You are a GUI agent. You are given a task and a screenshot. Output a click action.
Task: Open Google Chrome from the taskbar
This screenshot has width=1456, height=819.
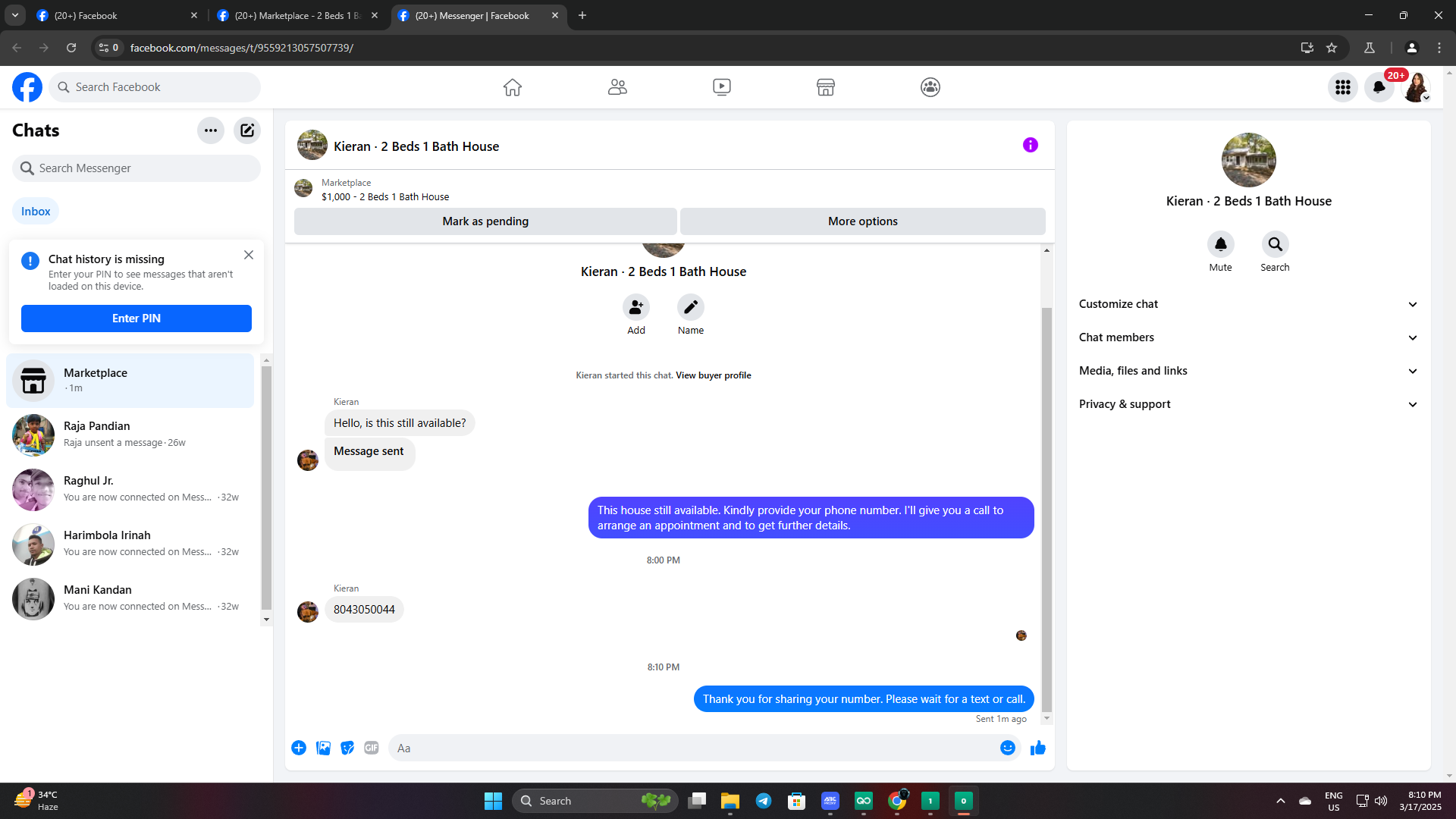[897, 801]
